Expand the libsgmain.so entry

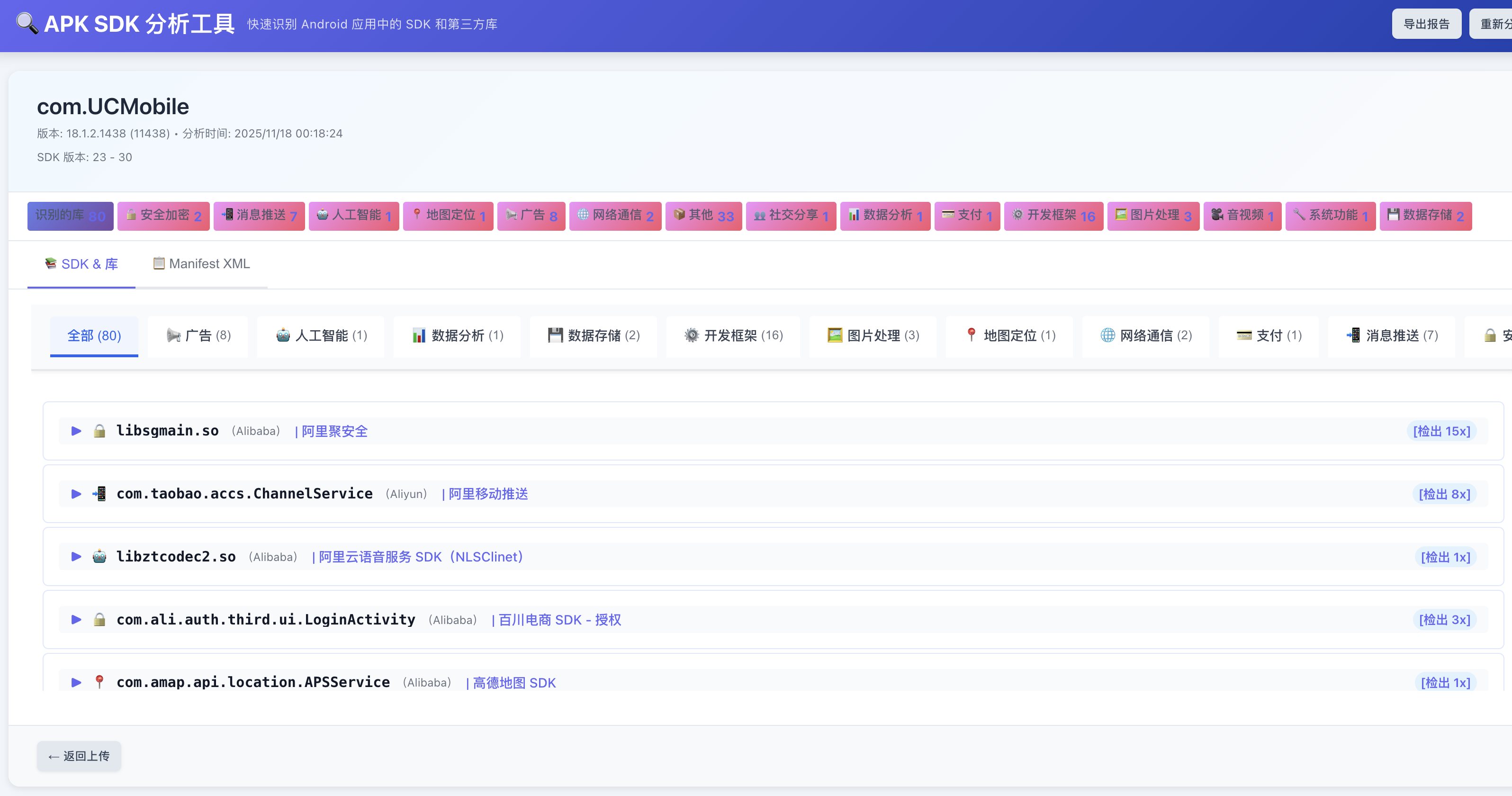point(76,430)
